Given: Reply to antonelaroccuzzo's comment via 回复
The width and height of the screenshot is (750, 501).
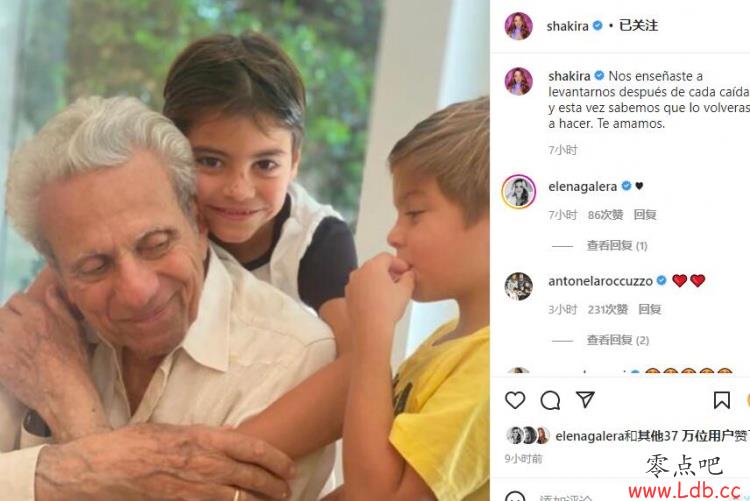Looking at the screenshot, I should click(x=650, y=310).
